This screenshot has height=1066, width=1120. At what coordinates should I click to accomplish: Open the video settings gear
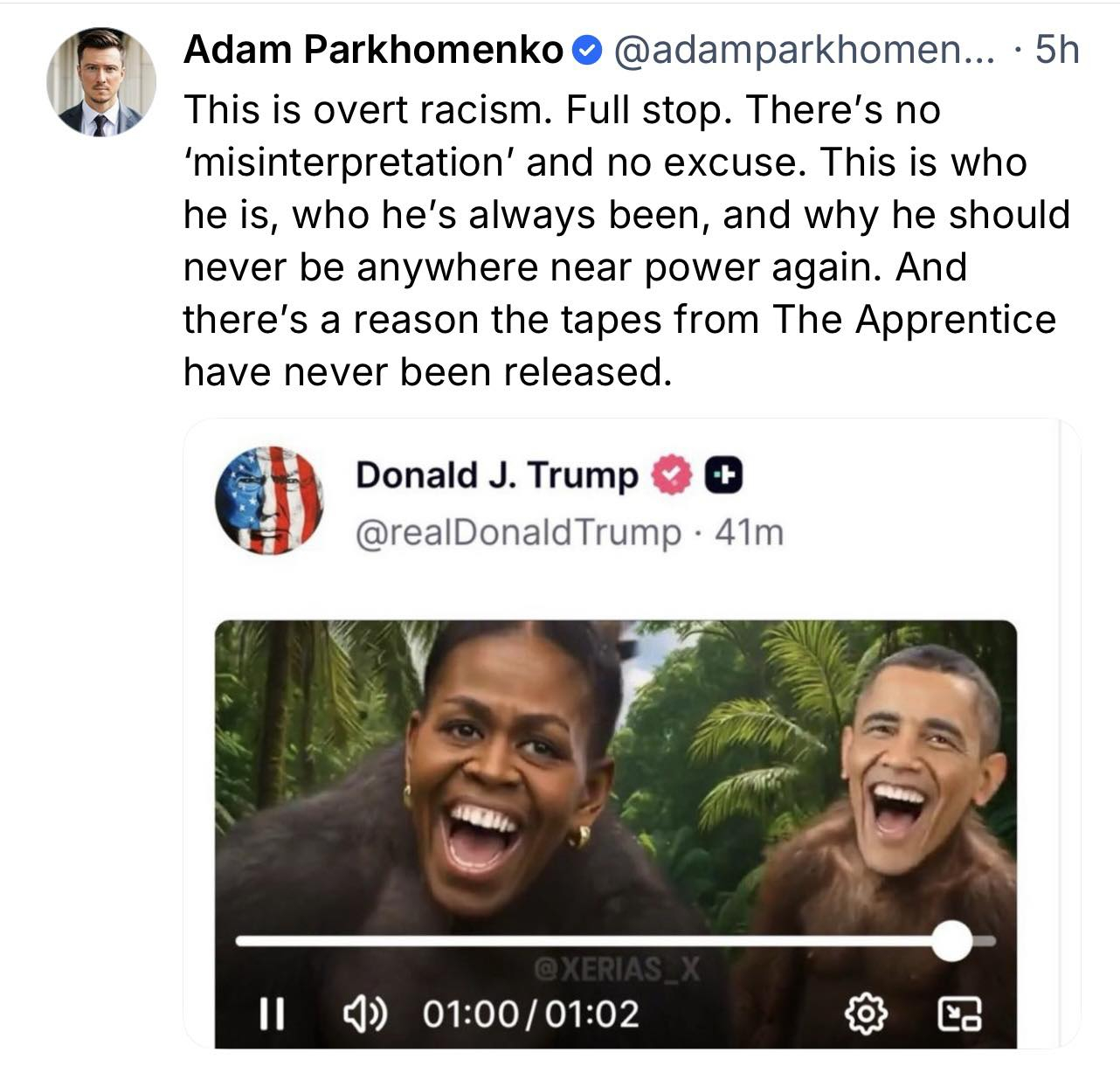click(x=865, y=1014)
